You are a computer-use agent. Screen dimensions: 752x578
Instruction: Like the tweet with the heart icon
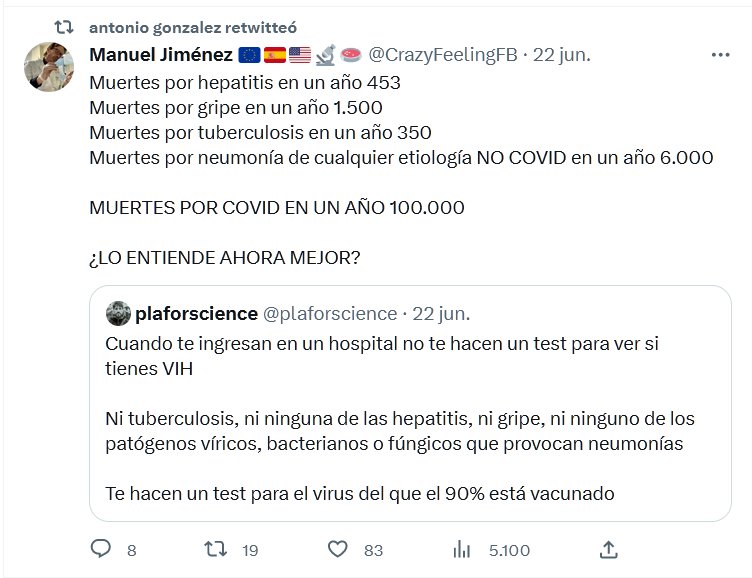click(x=338, y=549)
